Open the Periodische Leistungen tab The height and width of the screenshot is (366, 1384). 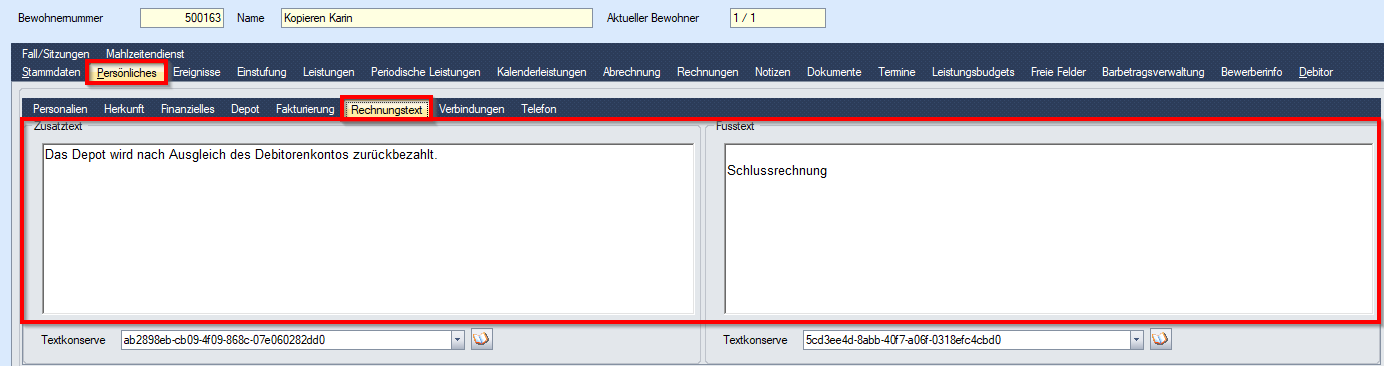(425, 72)
